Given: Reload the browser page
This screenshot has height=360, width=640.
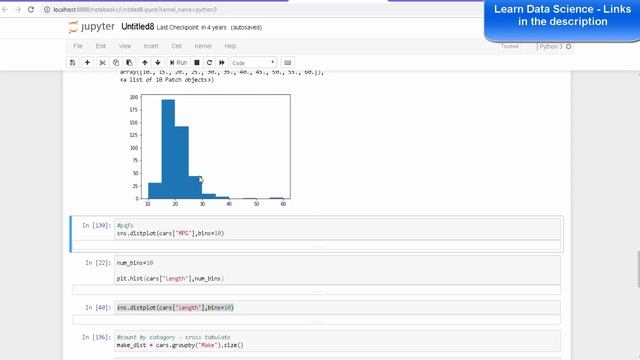Looking at the screenshot, I should point(31,9).
